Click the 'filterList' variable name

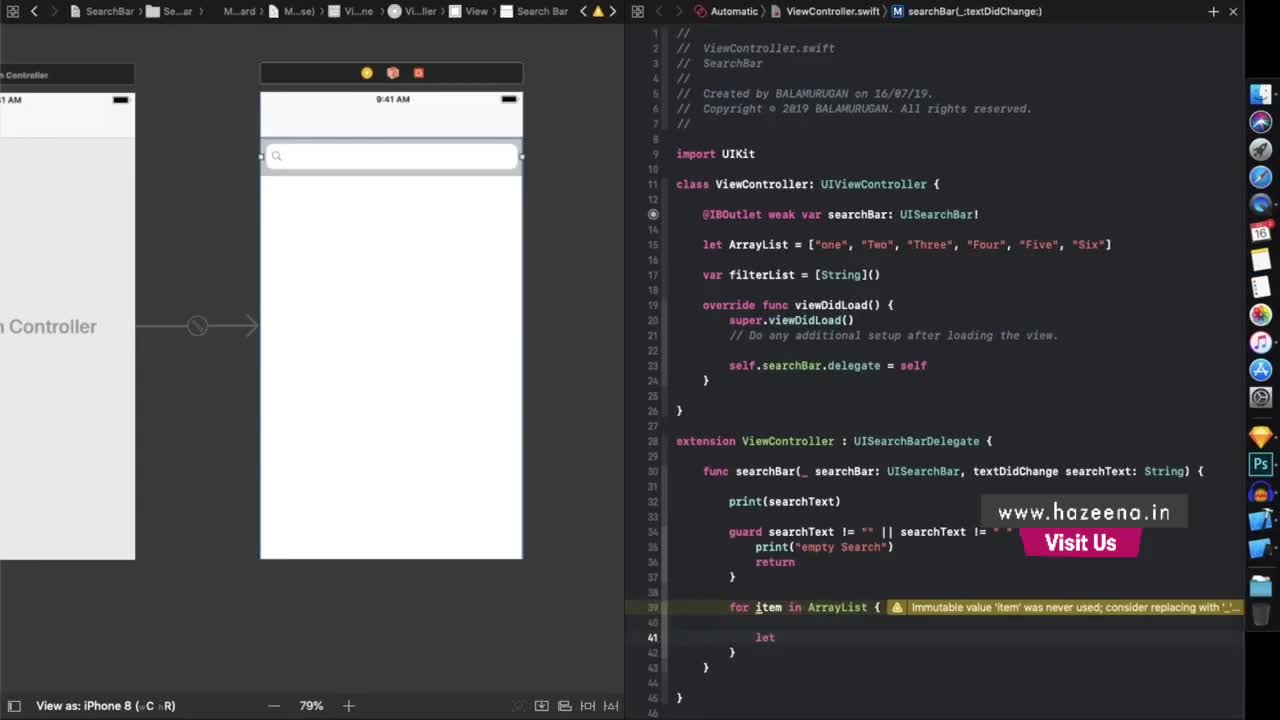pos(762,275)
